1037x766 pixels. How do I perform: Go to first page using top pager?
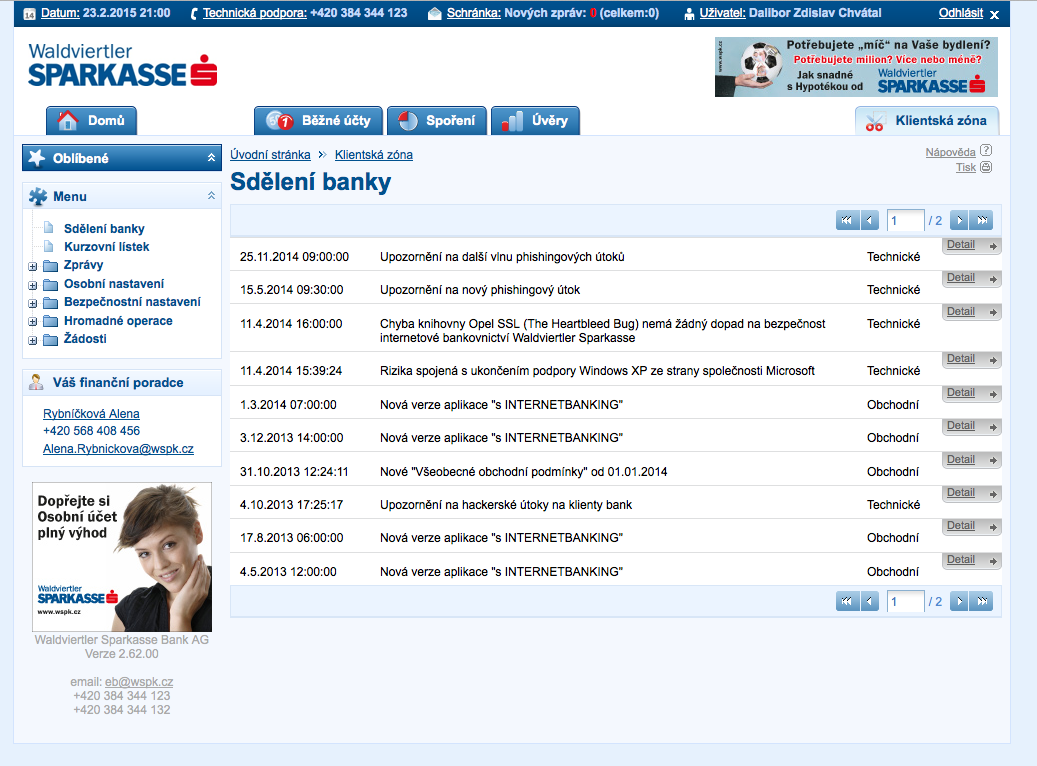(847, 220)
